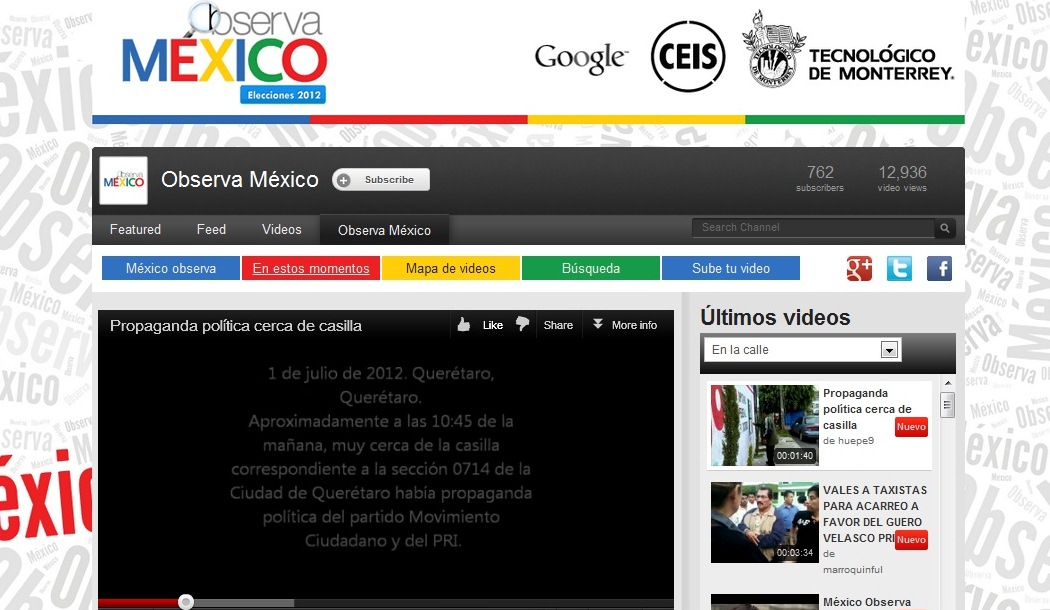This screenshot has width=1050, height=610.
Task: Click the Like text on the video
Action: tap(492, 325)
